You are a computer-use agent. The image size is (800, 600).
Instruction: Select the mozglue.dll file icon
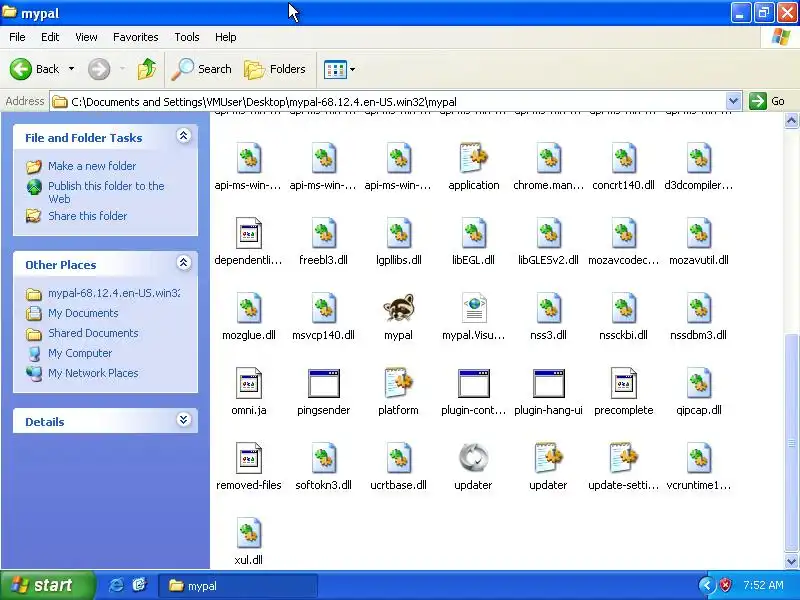point(248,308)
